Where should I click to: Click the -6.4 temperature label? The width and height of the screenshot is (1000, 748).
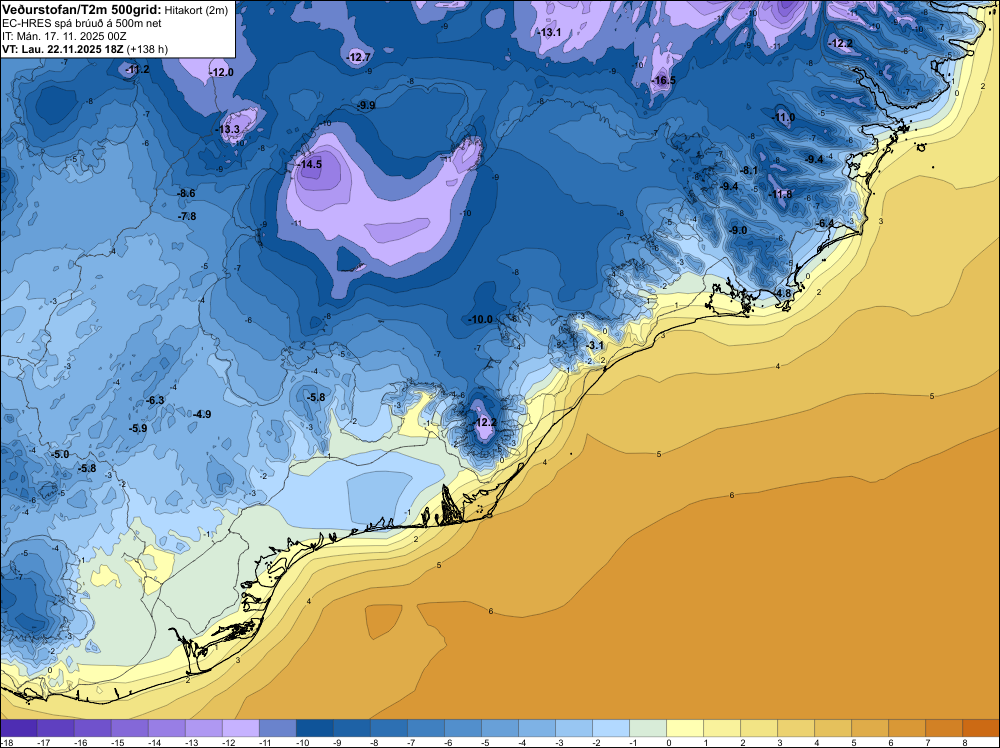point(825,223)
